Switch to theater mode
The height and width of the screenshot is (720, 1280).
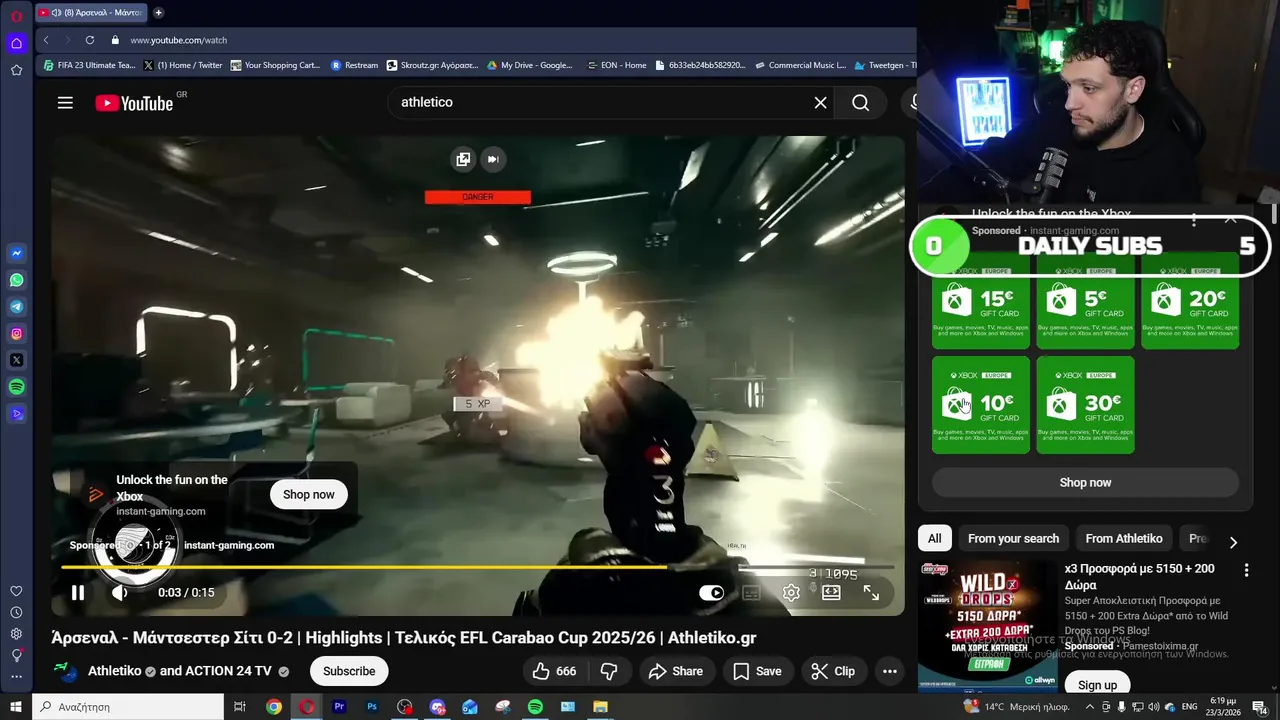[x=831, y=592]
